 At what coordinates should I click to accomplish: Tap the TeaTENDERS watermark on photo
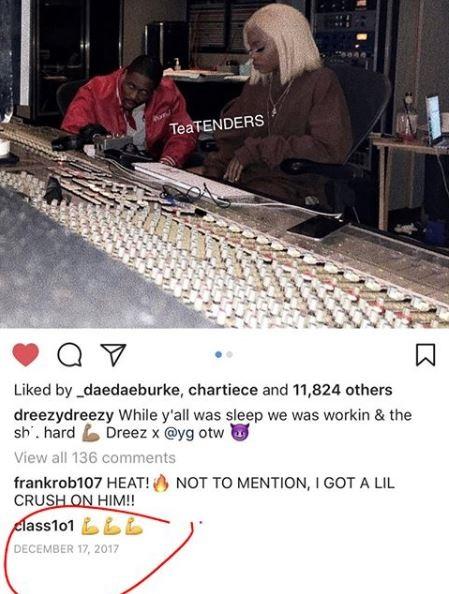click(x=217, y=125)
